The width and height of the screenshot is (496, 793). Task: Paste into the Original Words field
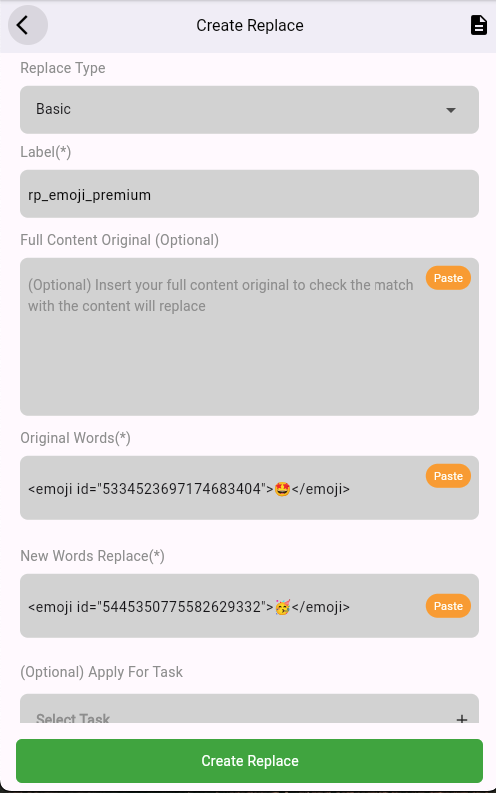click(448, 476)
